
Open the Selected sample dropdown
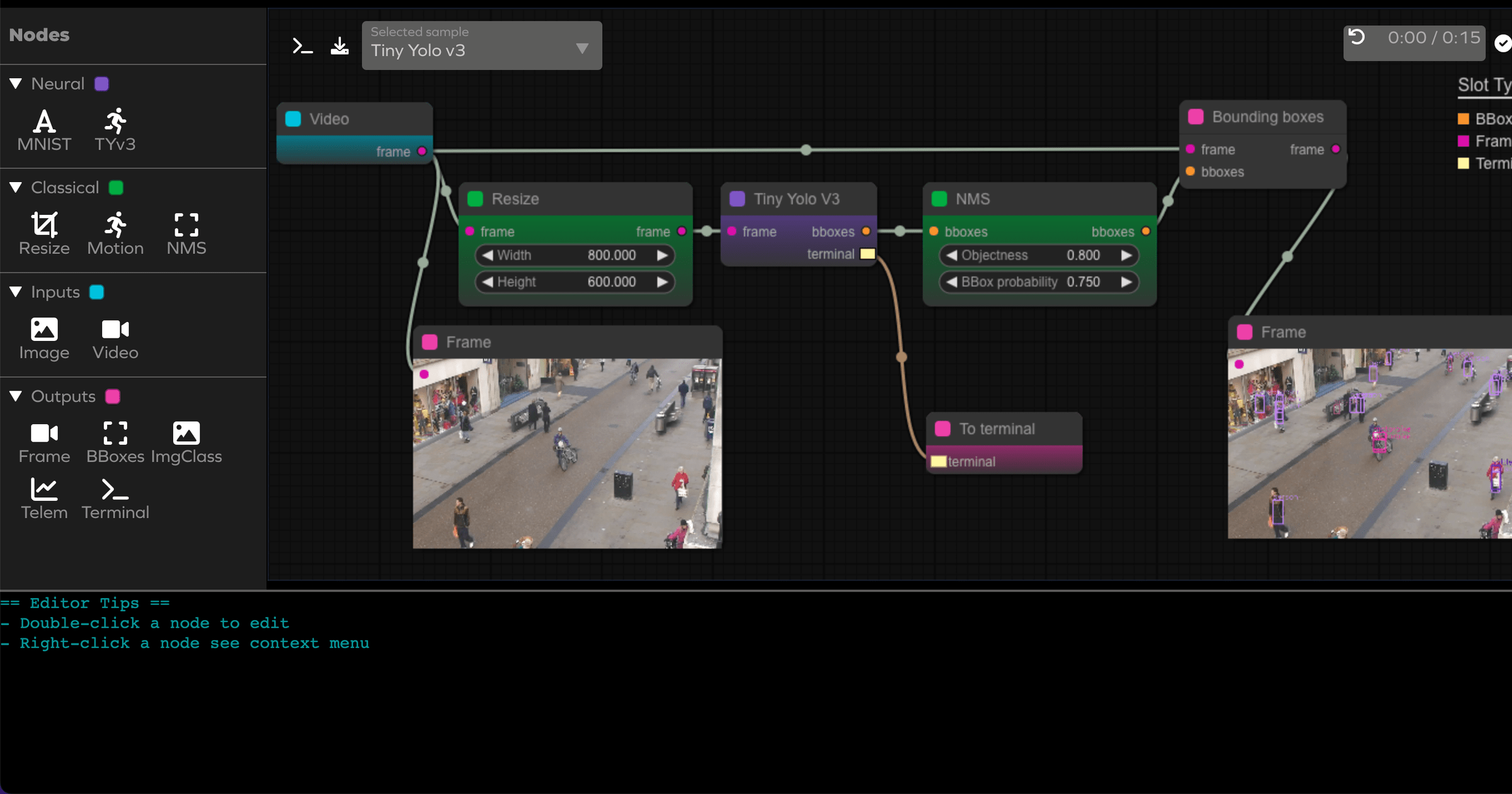pos(481,45)
